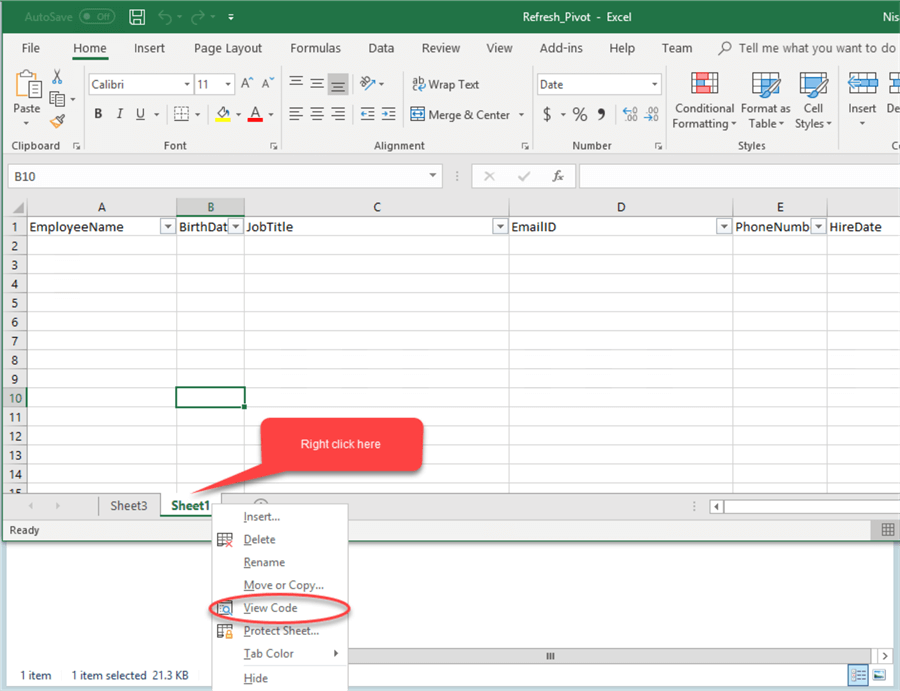Switch to the Formulas ribbon tab
Viewport: 900px width, 691px height.
tap(315, 47)
